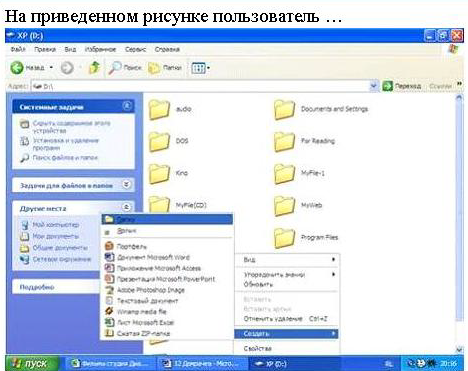Image resolution: width=468 pixels, height=371 pixels.
Task: Expand Задачи для файлов и папок panel
Action: (x=126, y=184)
